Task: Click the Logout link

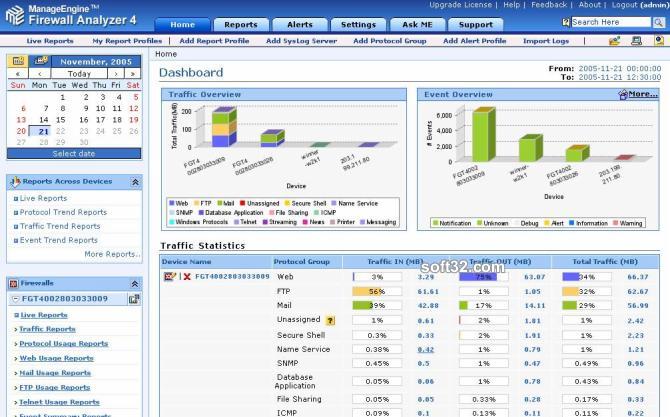Action: (624, 5)
